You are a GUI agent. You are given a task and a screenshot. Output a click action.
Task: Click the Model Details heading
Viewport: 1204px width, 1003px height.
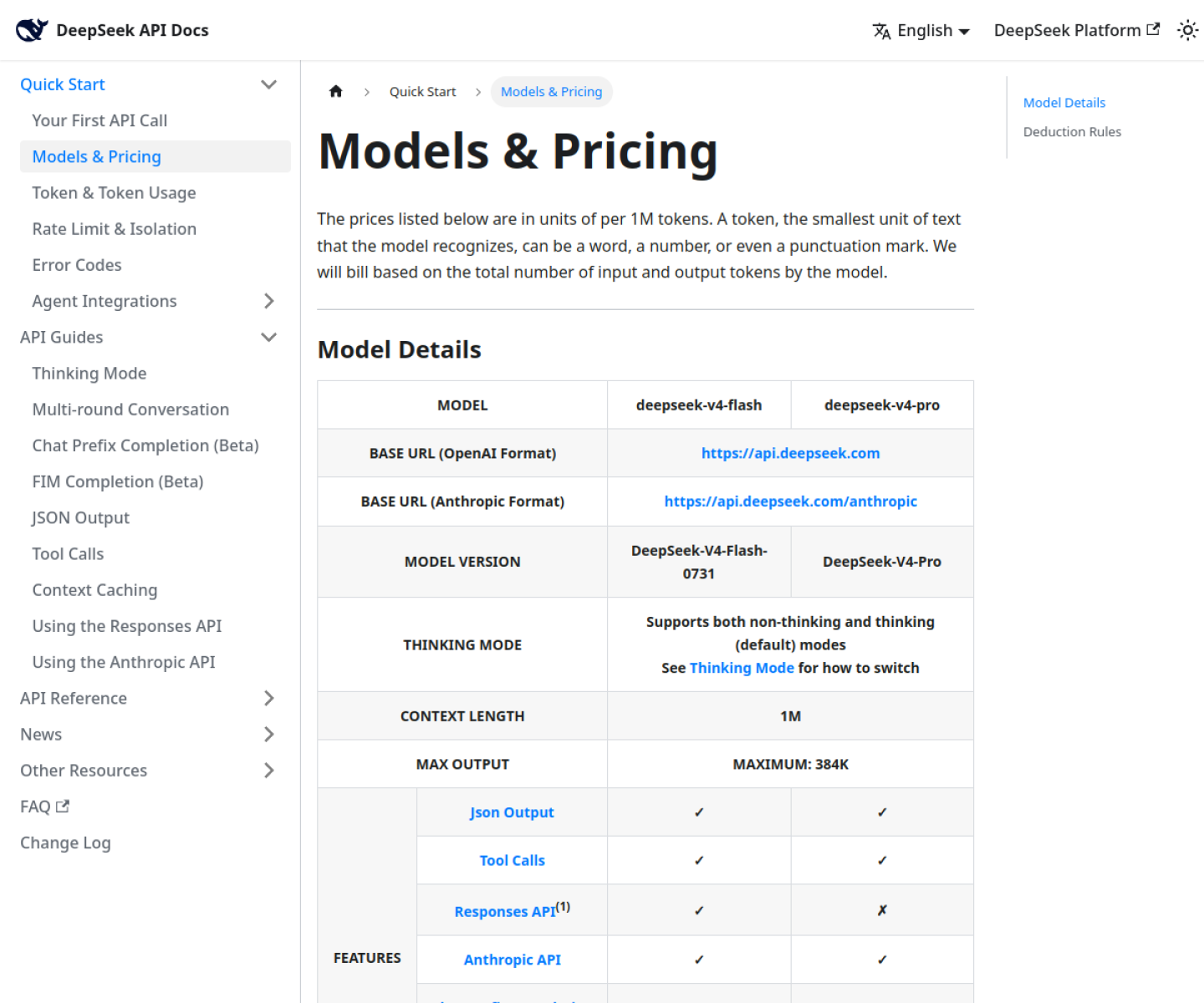399,349
